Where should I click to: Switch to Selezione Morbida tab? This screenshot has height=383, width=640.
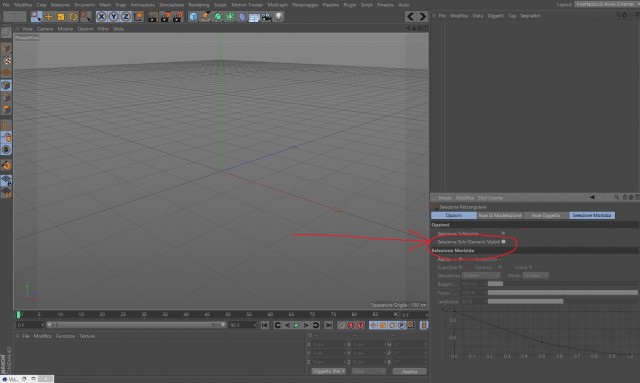(x=591, y=215)
